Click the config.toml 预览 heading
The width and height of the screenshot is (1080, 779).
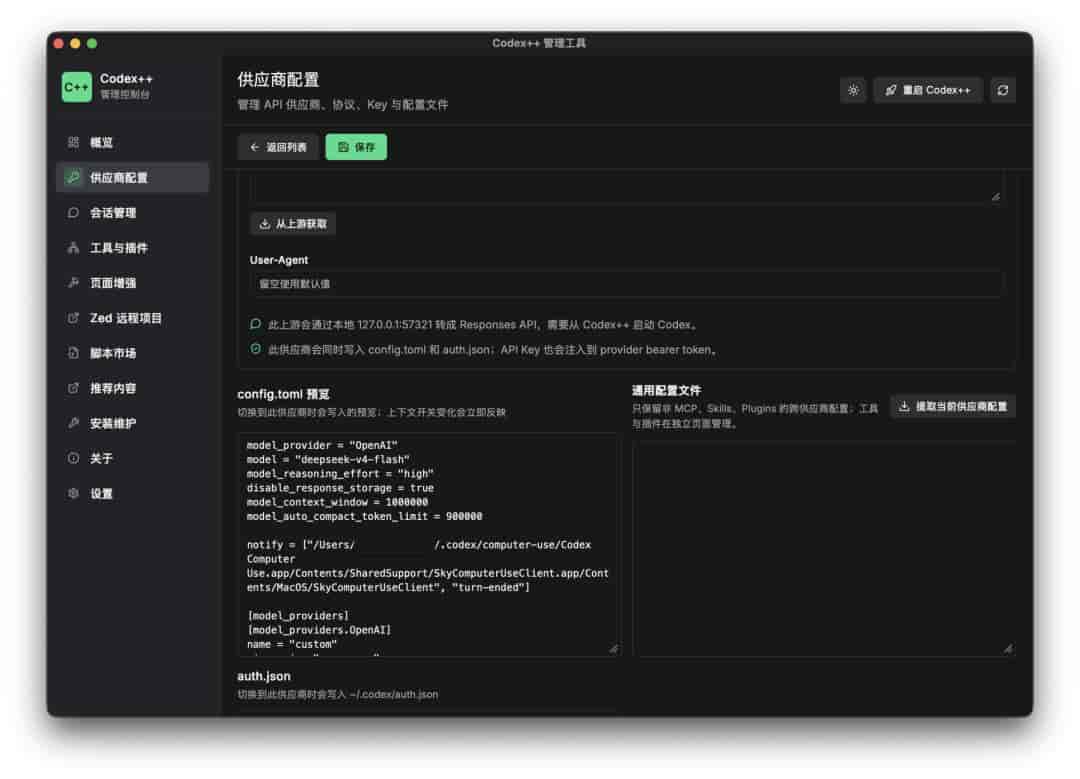click(x=283, y=394)
